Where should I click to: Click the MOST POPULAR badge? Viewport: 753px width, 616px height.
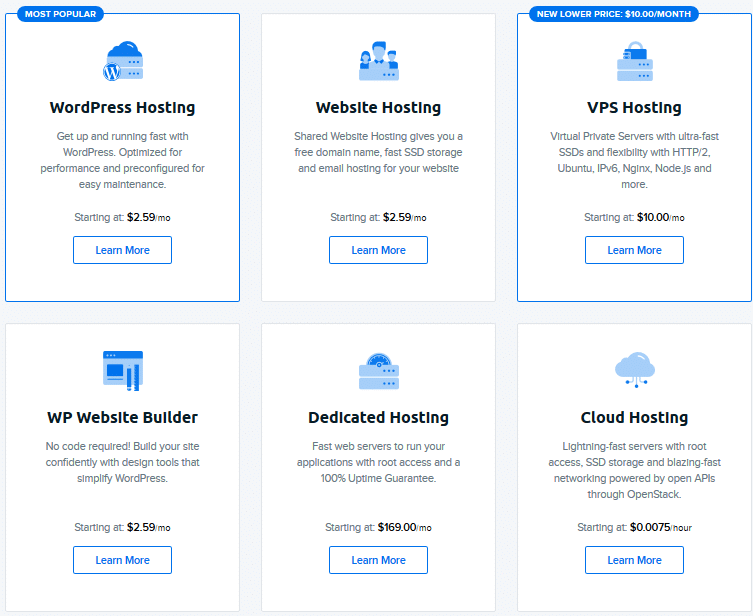(61, 14)
